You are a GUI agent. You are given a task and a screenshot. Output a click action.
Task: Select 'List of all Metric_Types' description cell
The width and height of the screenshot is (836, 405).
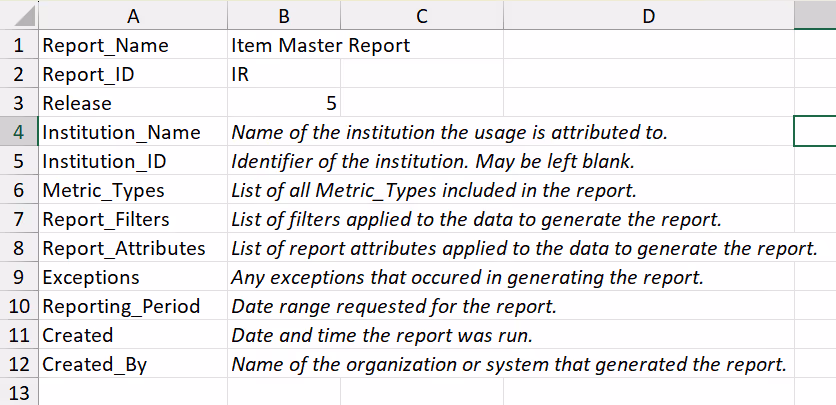click(284, 189)
